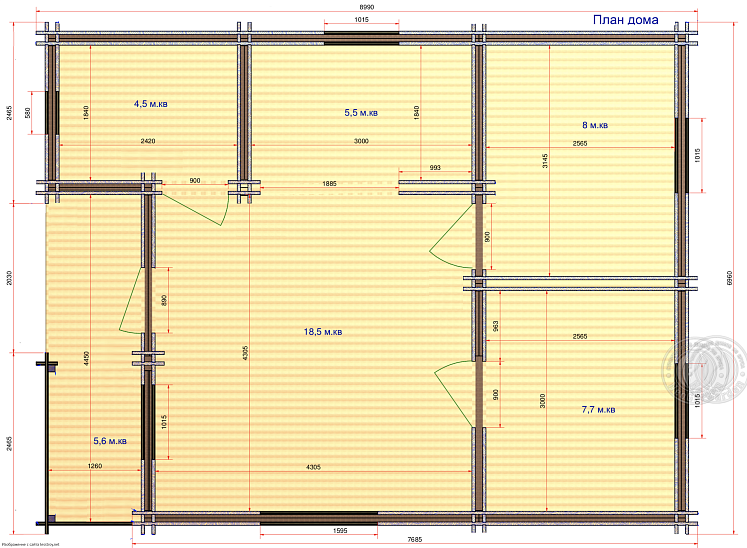The image size is (747, 548).
Task: Click the 8 м.кв room label
Action: tap(594, 126)
